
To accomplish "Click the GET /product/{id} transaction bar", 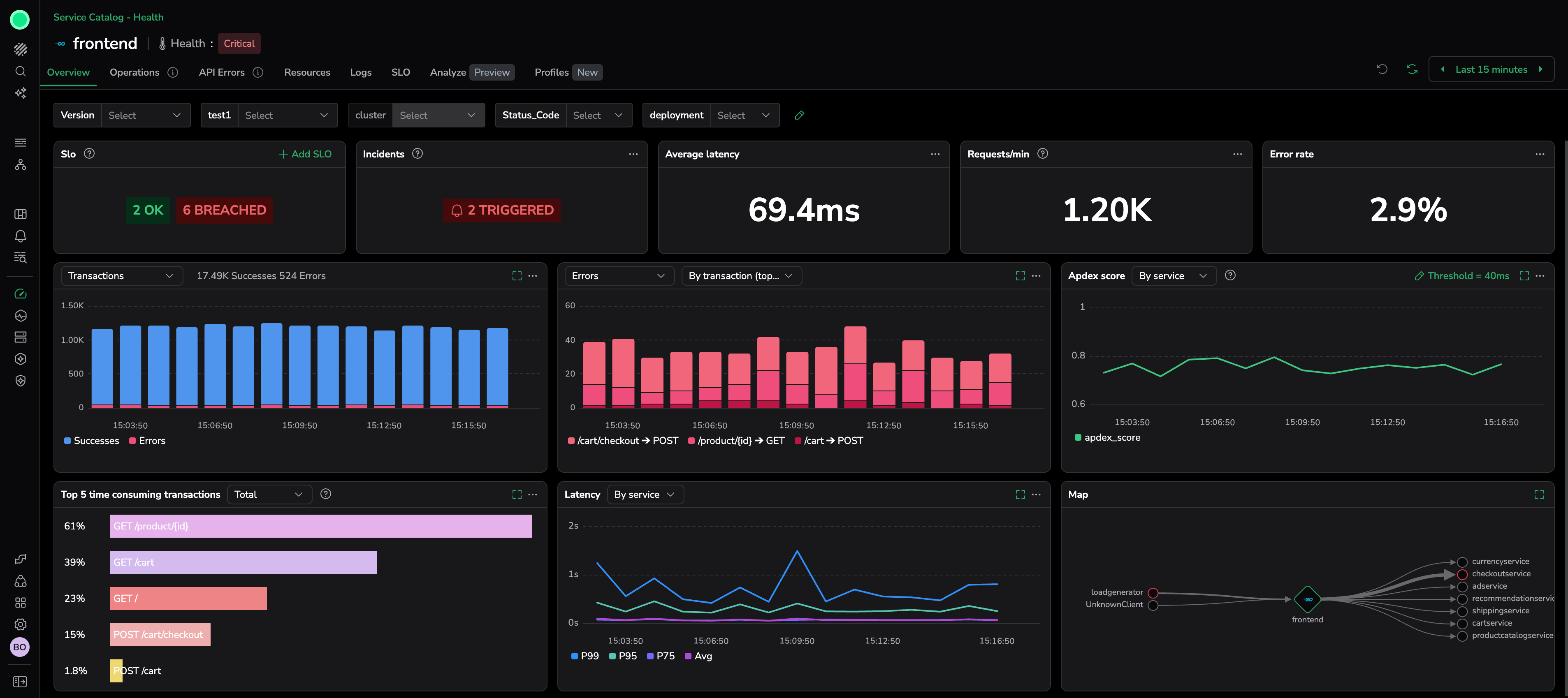I will [x=320, y=526].
